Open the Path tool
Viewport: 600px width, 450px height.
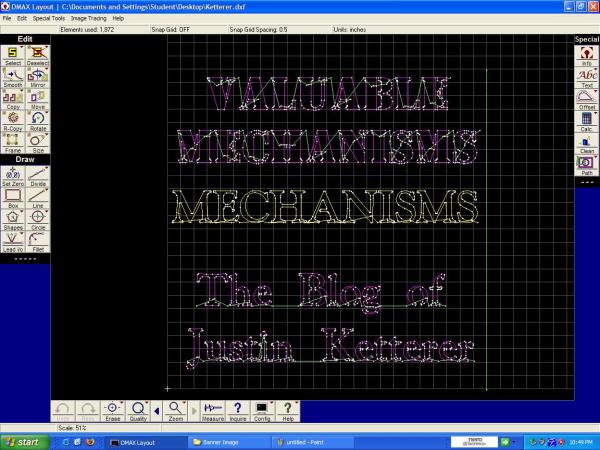(587, 164)
